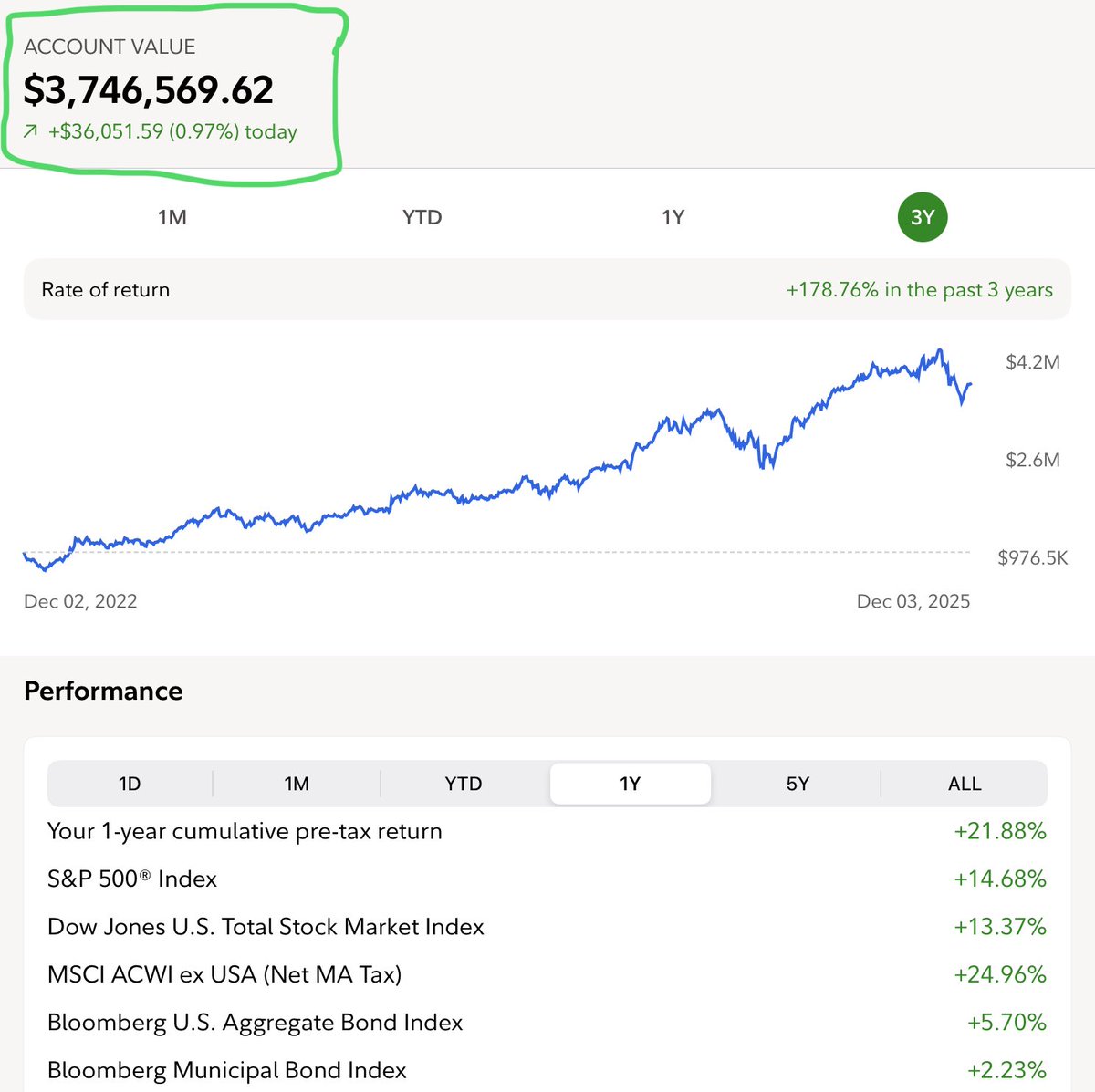The image size is (1095, 1092).
Task: Click MSCI ACWI ex USA (Net MA Tax)
Action: click(x=224, y=974)
